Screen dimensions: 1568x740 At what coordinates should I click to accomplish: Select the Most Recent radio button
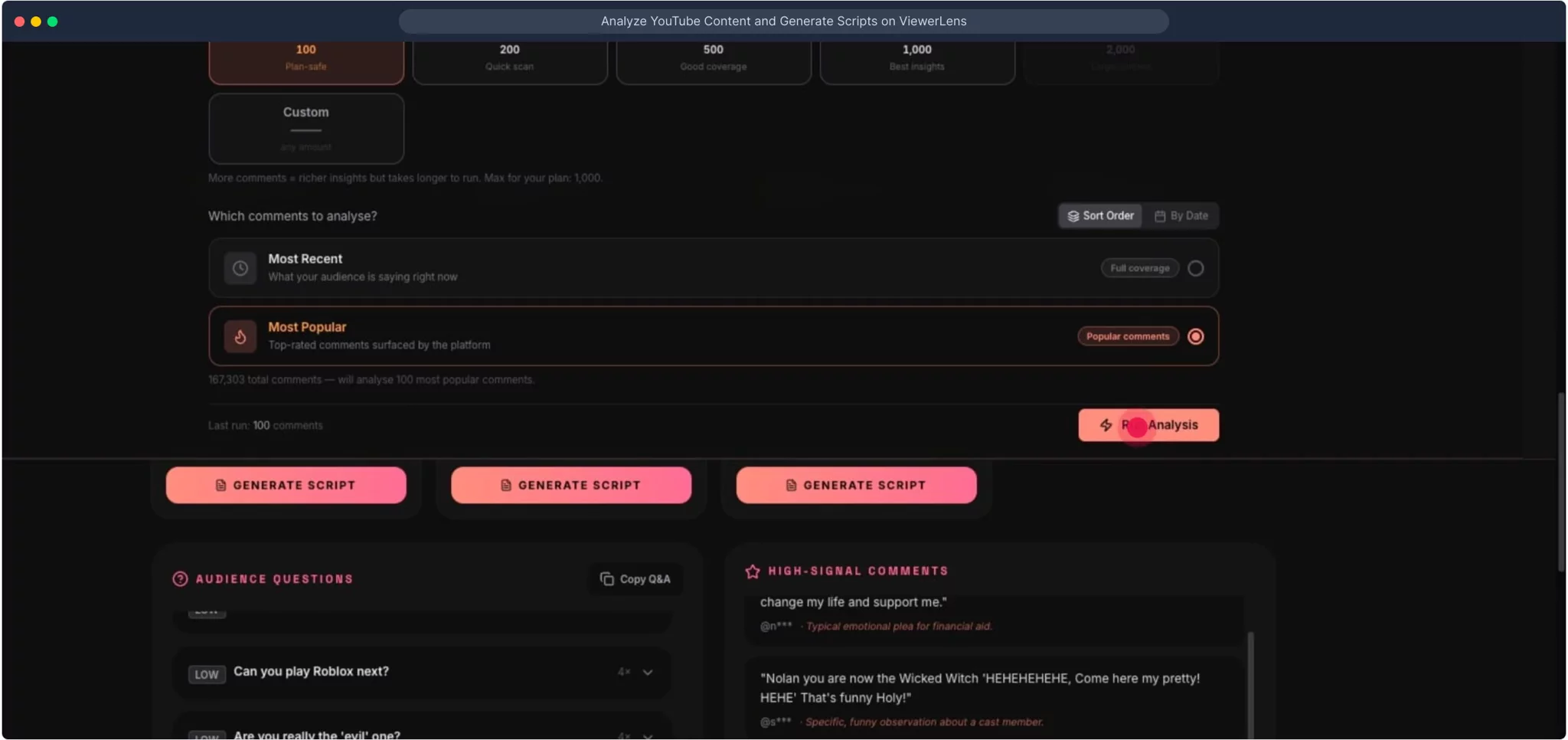[x=1196, y=268]
